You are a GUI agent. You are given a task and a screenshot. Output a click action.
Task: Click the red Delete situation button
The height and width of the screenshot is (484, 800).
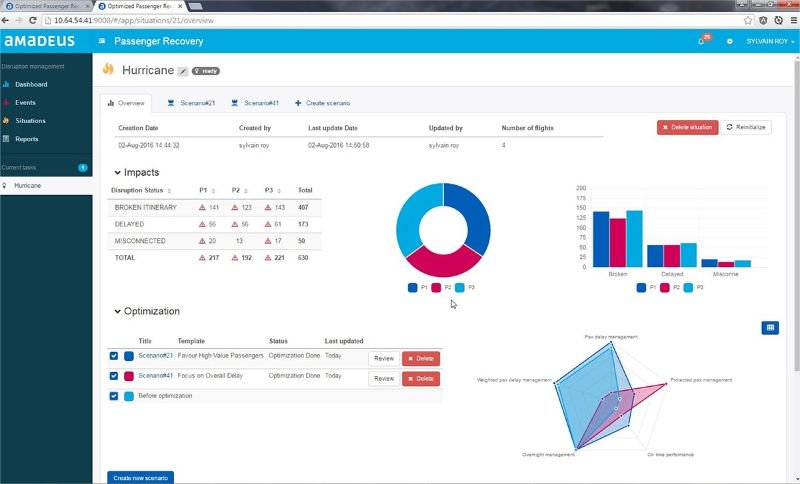point(687,128)
